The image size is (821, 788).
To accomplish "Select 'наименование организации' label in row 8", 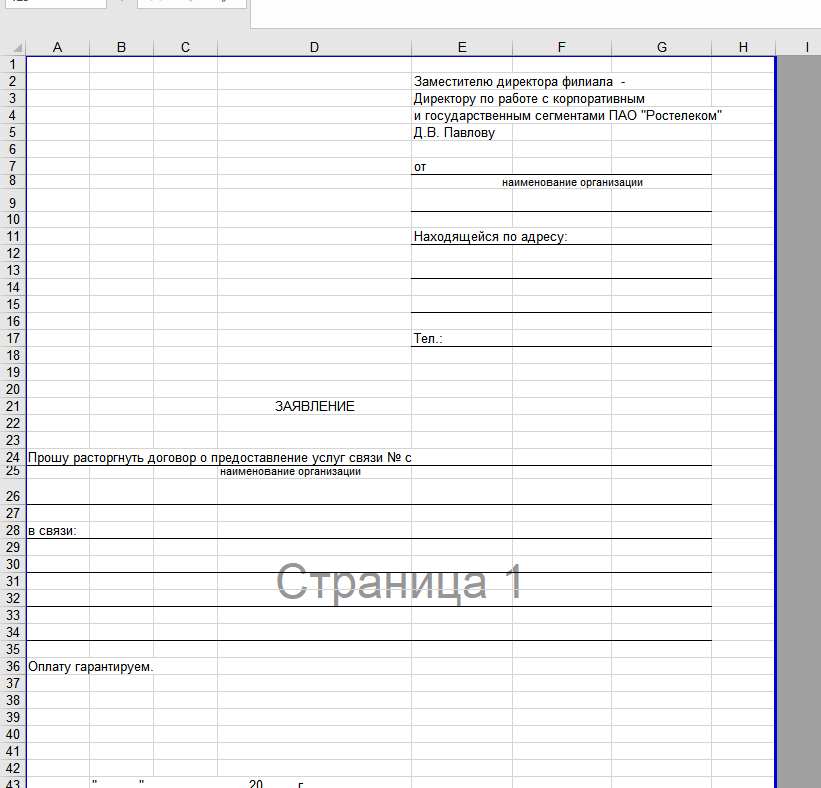I will point(572,182).
